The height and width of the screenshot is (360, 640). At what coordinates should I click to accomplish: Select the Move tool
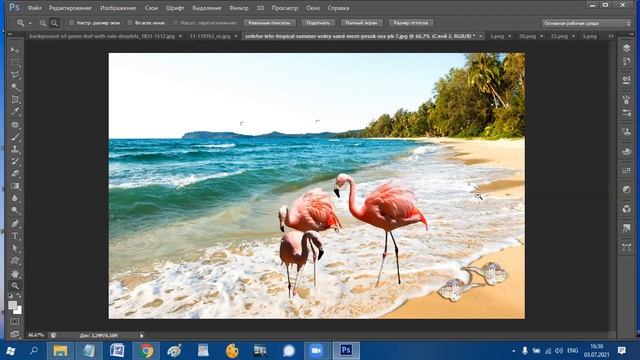(x=15, y=50)
